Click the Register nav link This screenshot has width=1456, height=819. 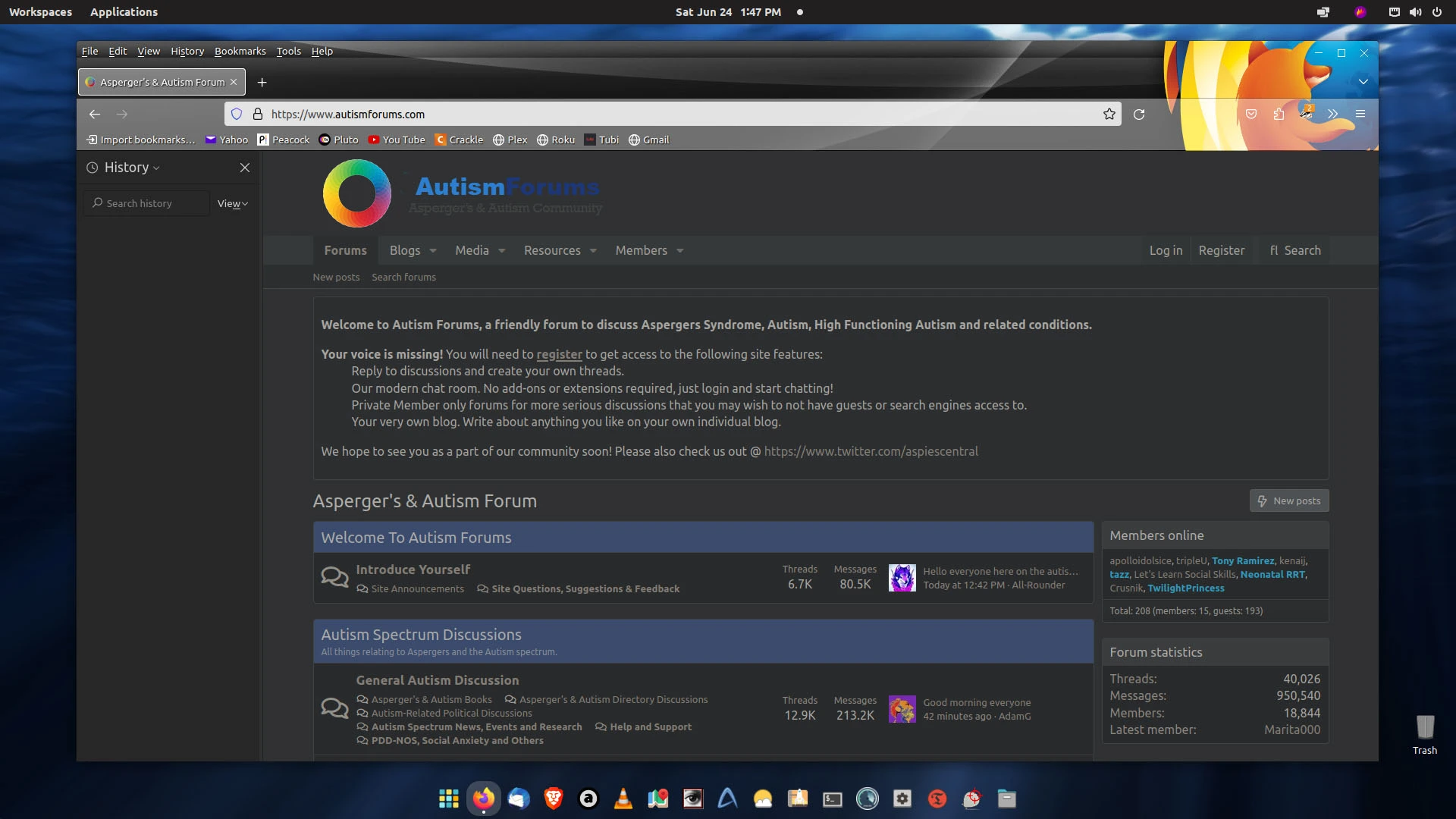(1221, 250)
